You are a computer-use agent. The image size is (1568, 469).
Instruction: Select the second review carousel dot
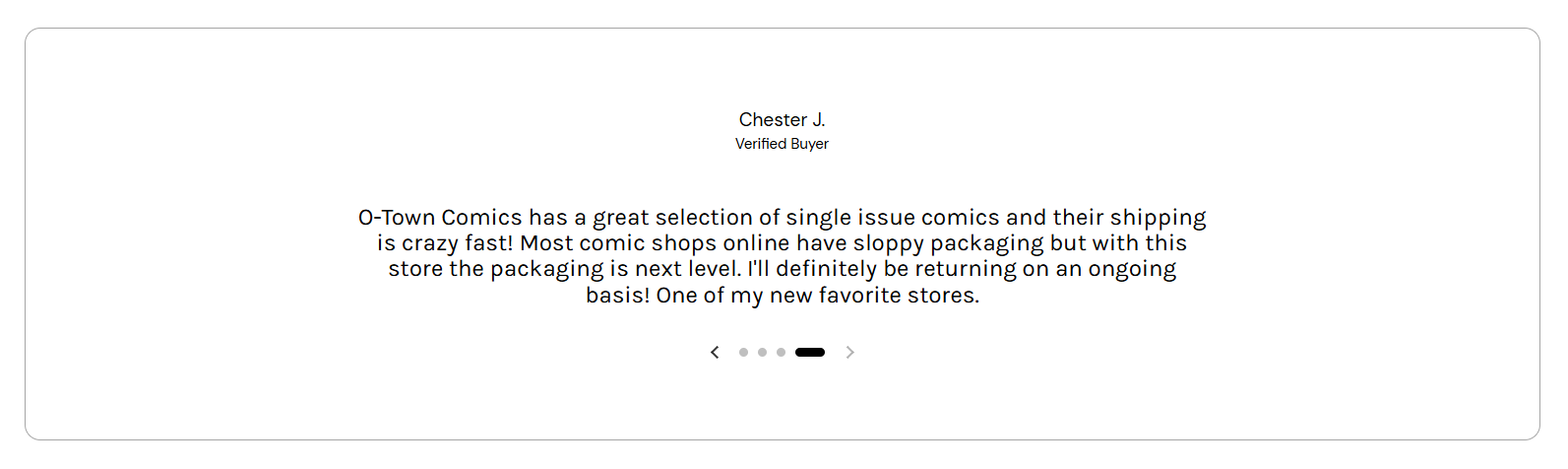point(762,352)
